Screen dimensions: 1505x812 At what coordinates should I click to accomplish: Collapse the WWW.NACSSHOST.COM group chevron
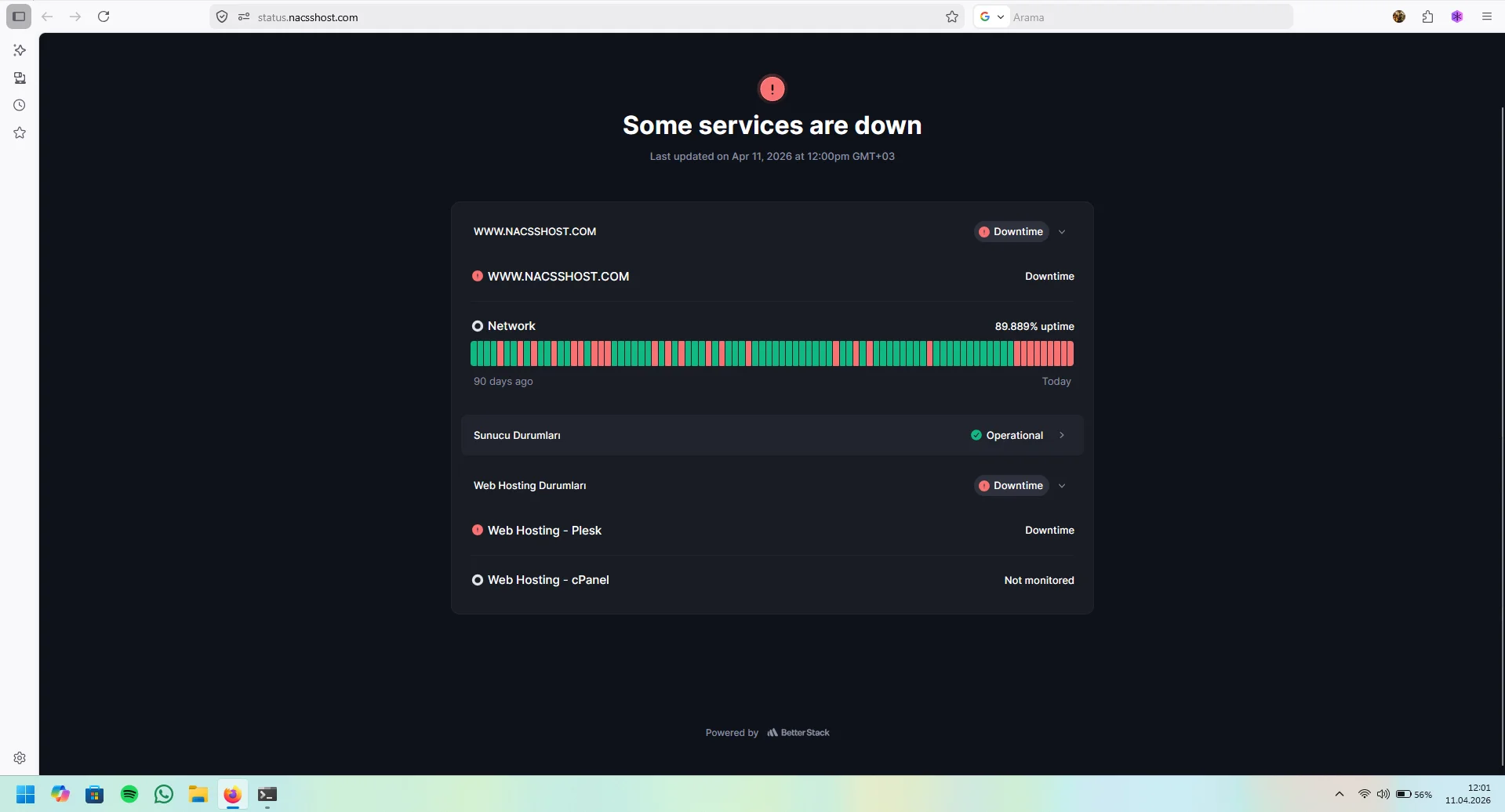(1062, 232)
